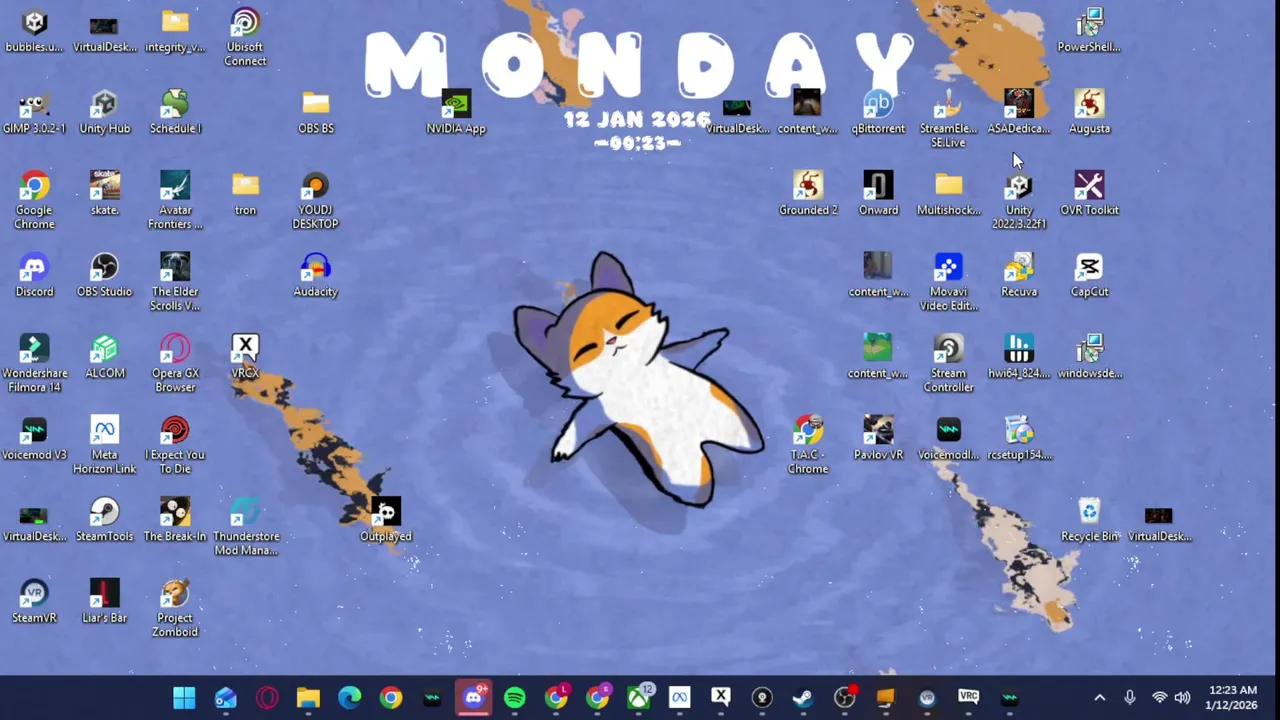Image resolution: width=1280 pixels, height=720 pixels.
Task: Select the tron folder
Action: (245, 193)
